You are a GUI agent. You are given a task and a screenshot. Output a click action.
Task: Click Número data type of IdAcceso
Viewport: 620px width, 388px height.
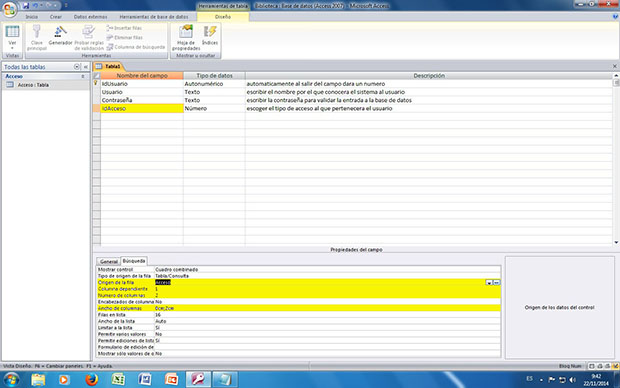click(214, 108)
